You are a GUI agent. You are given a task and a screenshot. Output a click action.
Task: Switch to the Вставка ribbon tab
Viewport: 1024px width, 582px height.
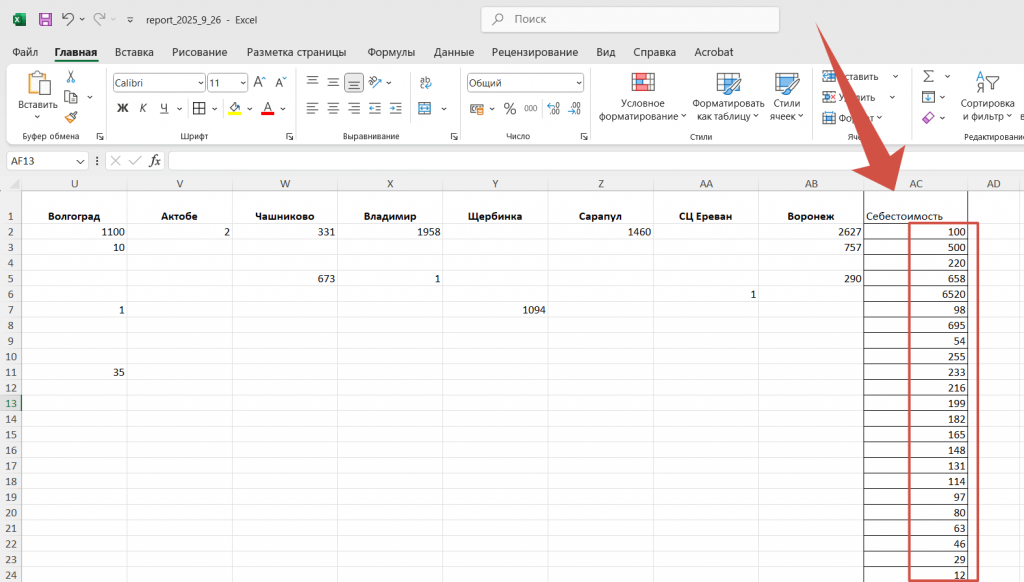[134, 52]
